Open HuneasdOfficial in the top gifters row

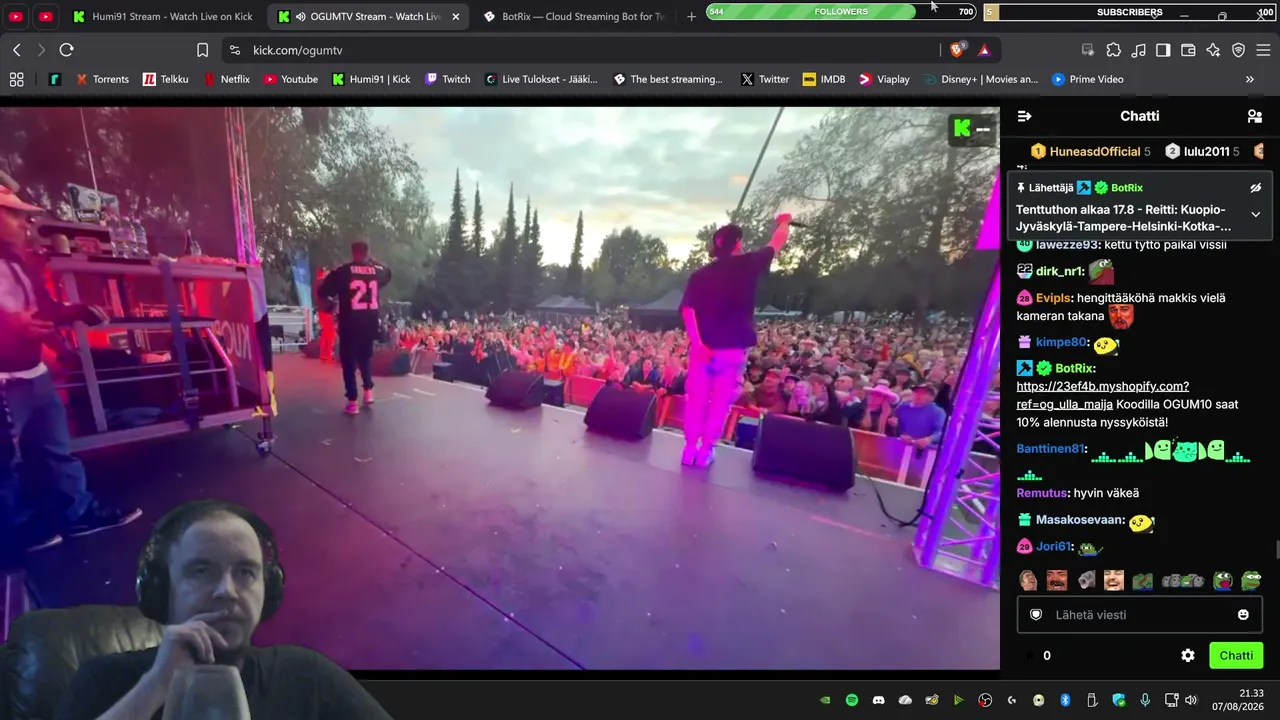(1093, 152)
